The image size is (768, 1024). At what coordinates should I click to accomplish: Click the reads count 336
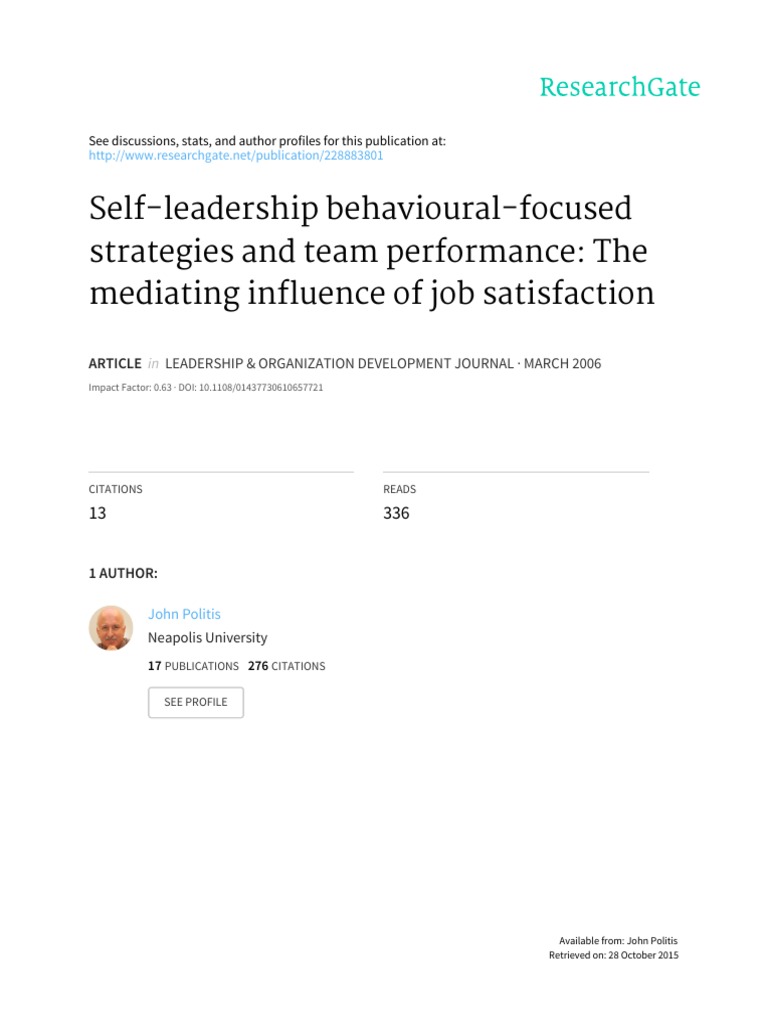(396, 514)
